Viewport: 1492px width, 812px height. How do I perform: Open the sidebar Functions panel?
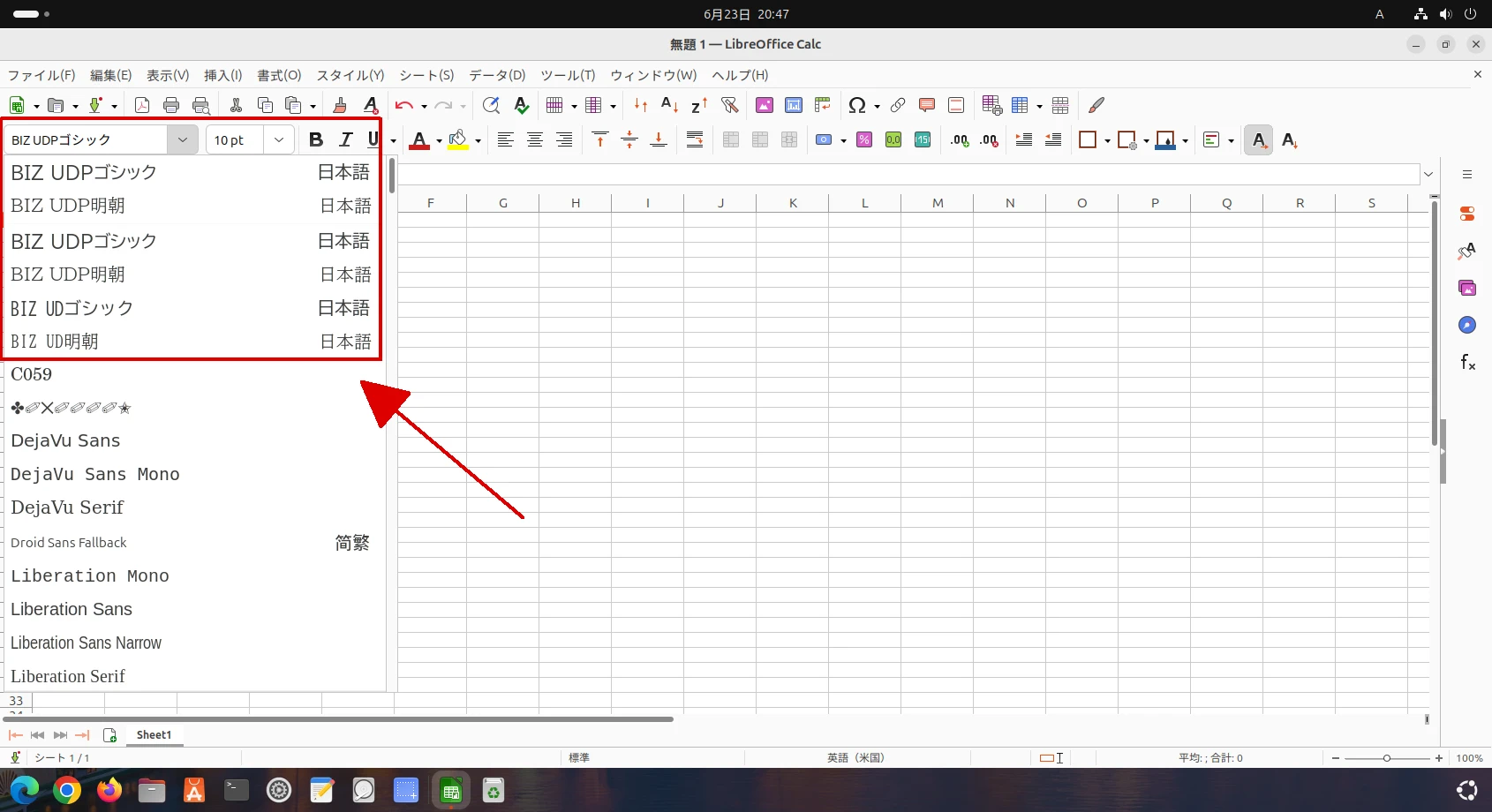(1466, 362)
